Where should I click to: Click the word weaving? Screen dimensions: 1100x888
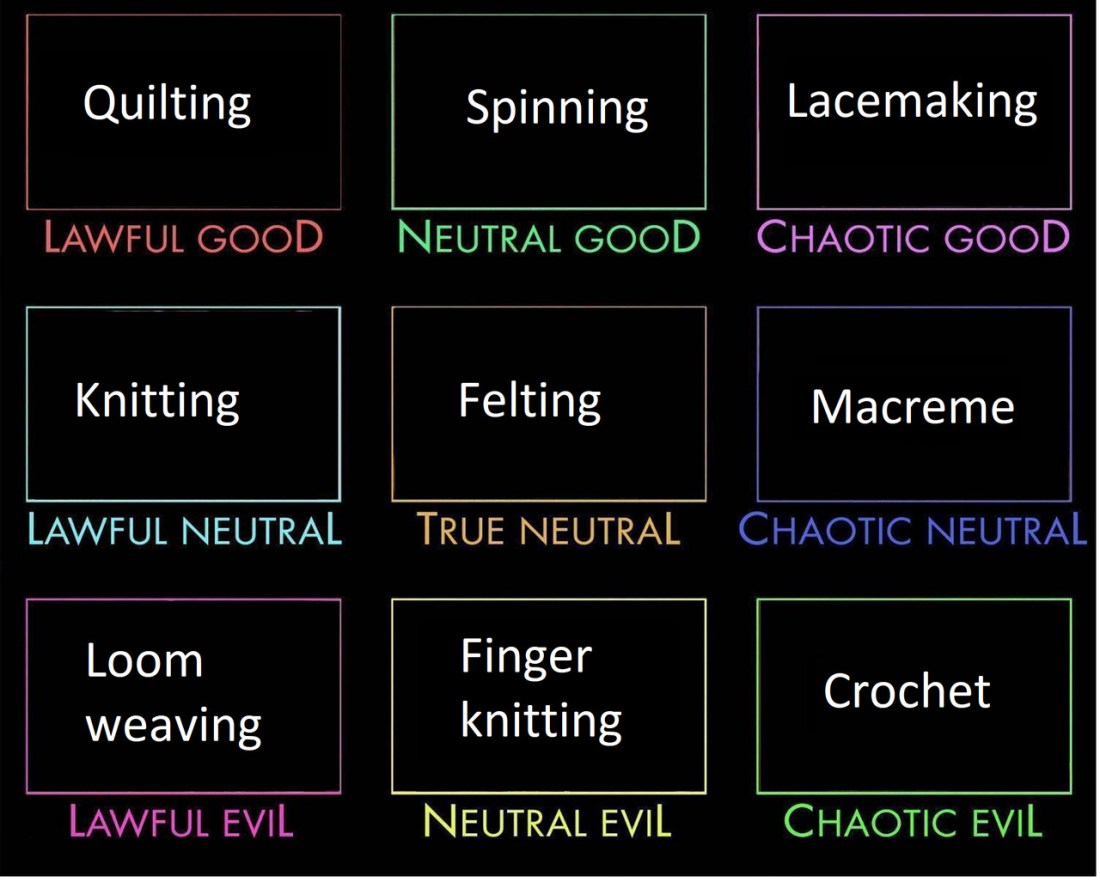(174, 725)
